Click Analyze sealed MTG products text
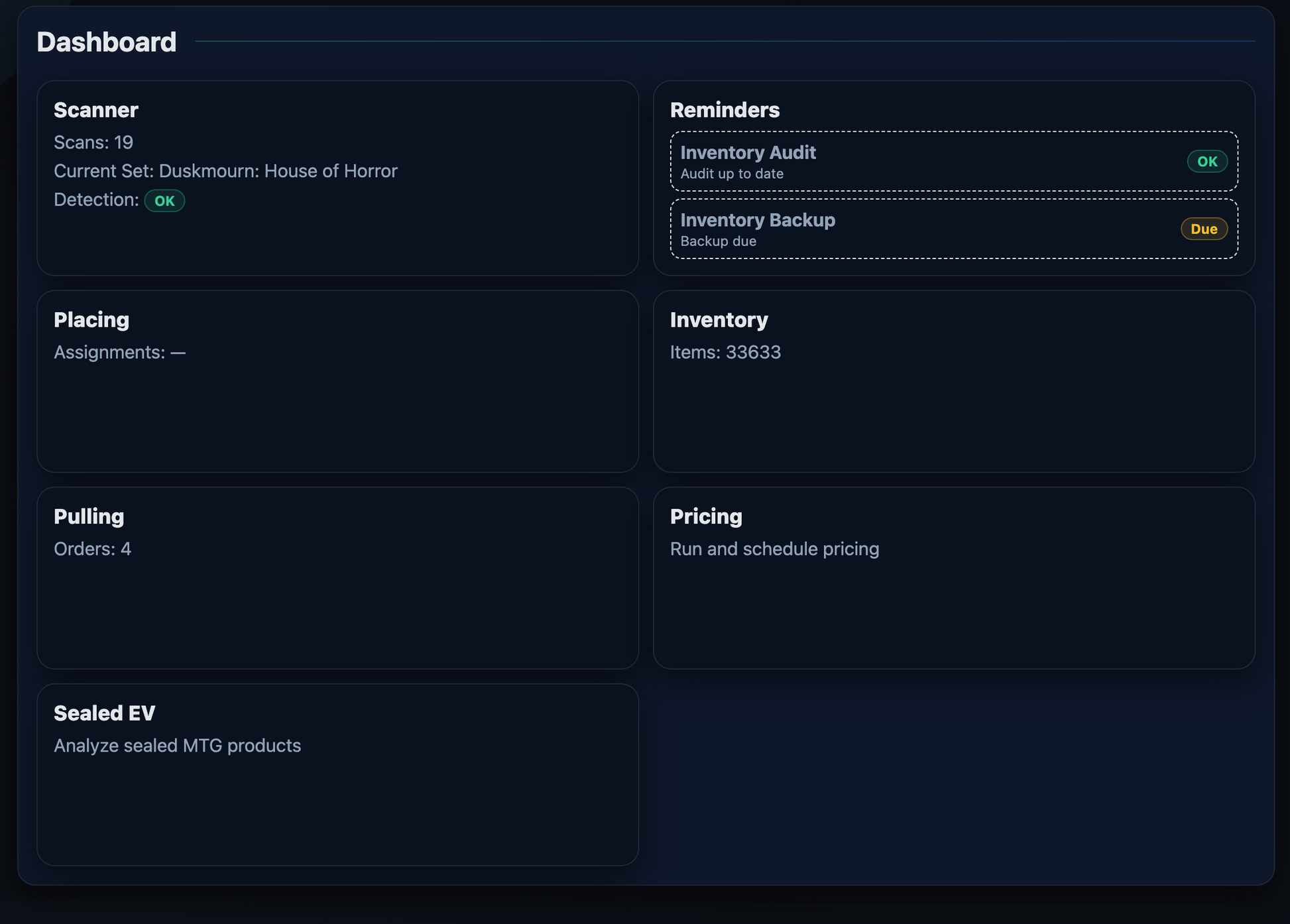The height and width of the screenshot is (924, 1290). point(177,746)
